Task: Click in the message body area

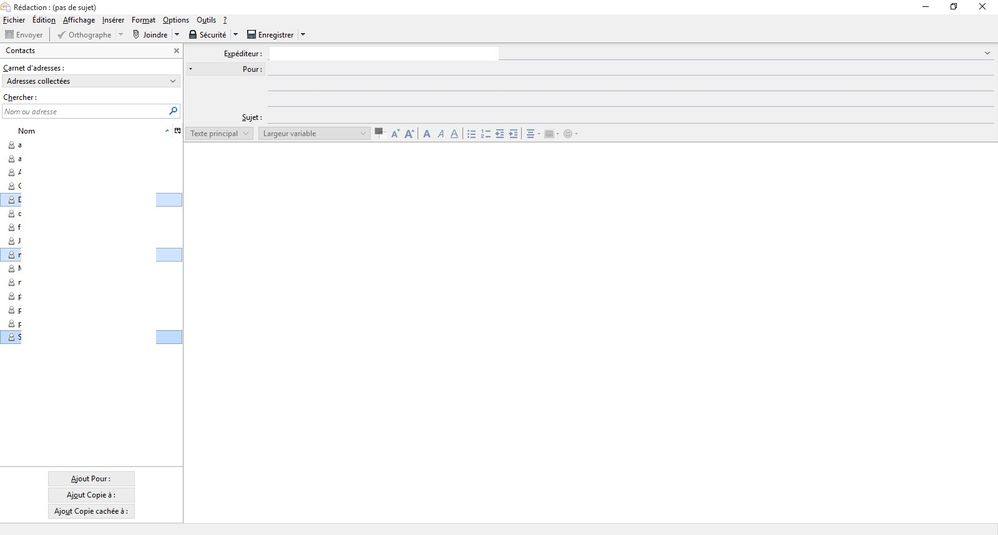Action: tap(591, 332)
